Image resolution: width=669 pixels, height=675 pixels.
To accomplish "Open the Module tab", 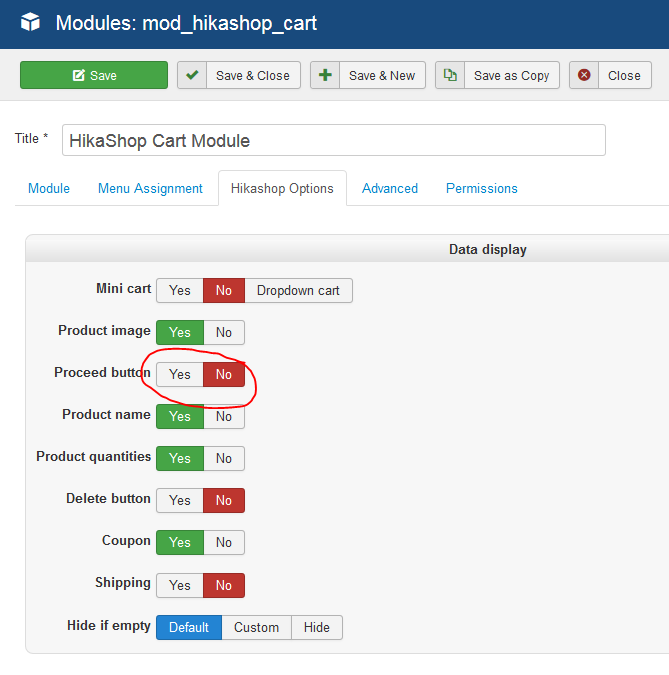I will [49, 188].
